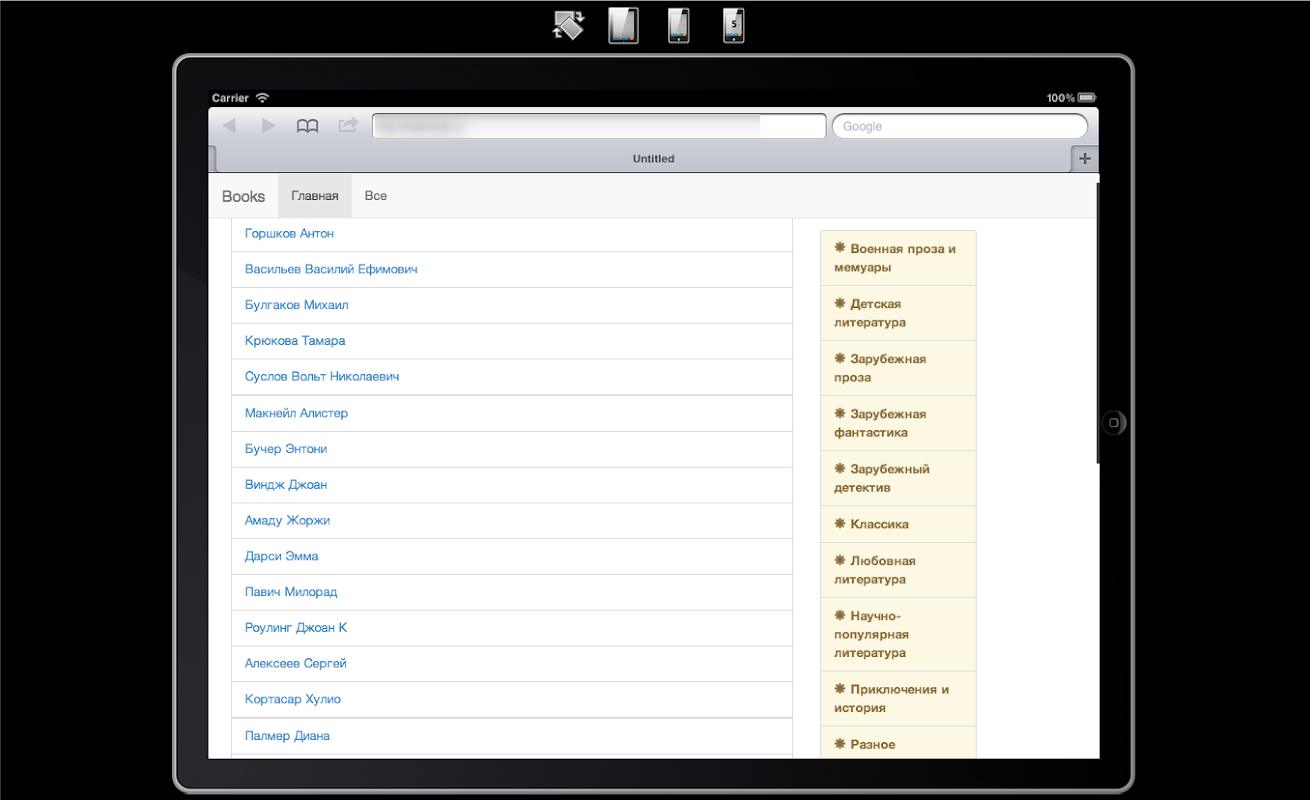Open the Главная nav tab

pyautogui.click(x=315, y=196)
